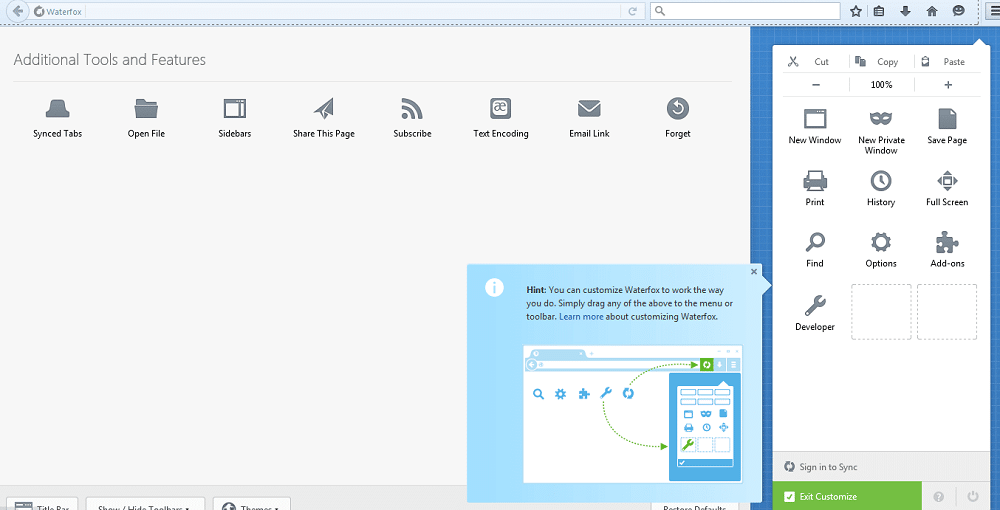Click the last empty menu panel slot

947,312
